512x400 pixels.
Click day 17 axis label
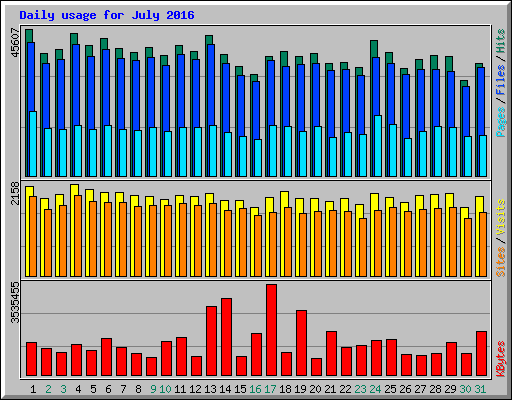point(270,389)
